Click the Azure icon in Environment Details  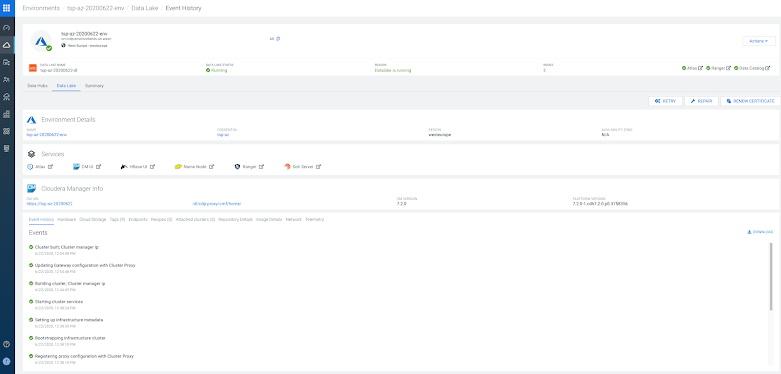click(31, 120)
